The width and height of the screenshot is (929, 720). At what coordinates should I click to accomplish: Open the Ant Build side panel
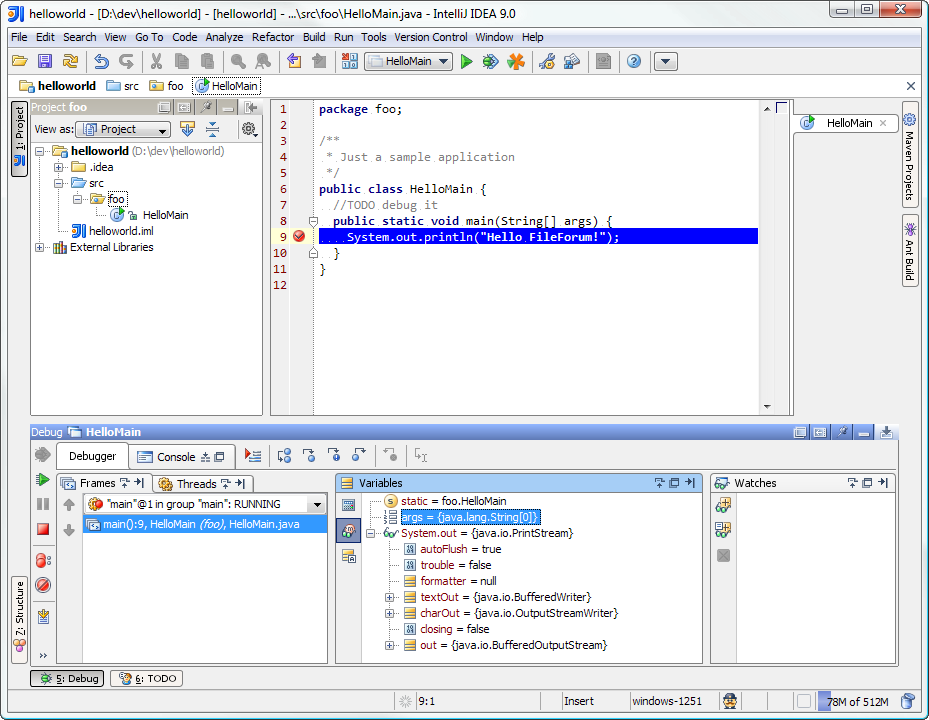[x=909, y=251]
